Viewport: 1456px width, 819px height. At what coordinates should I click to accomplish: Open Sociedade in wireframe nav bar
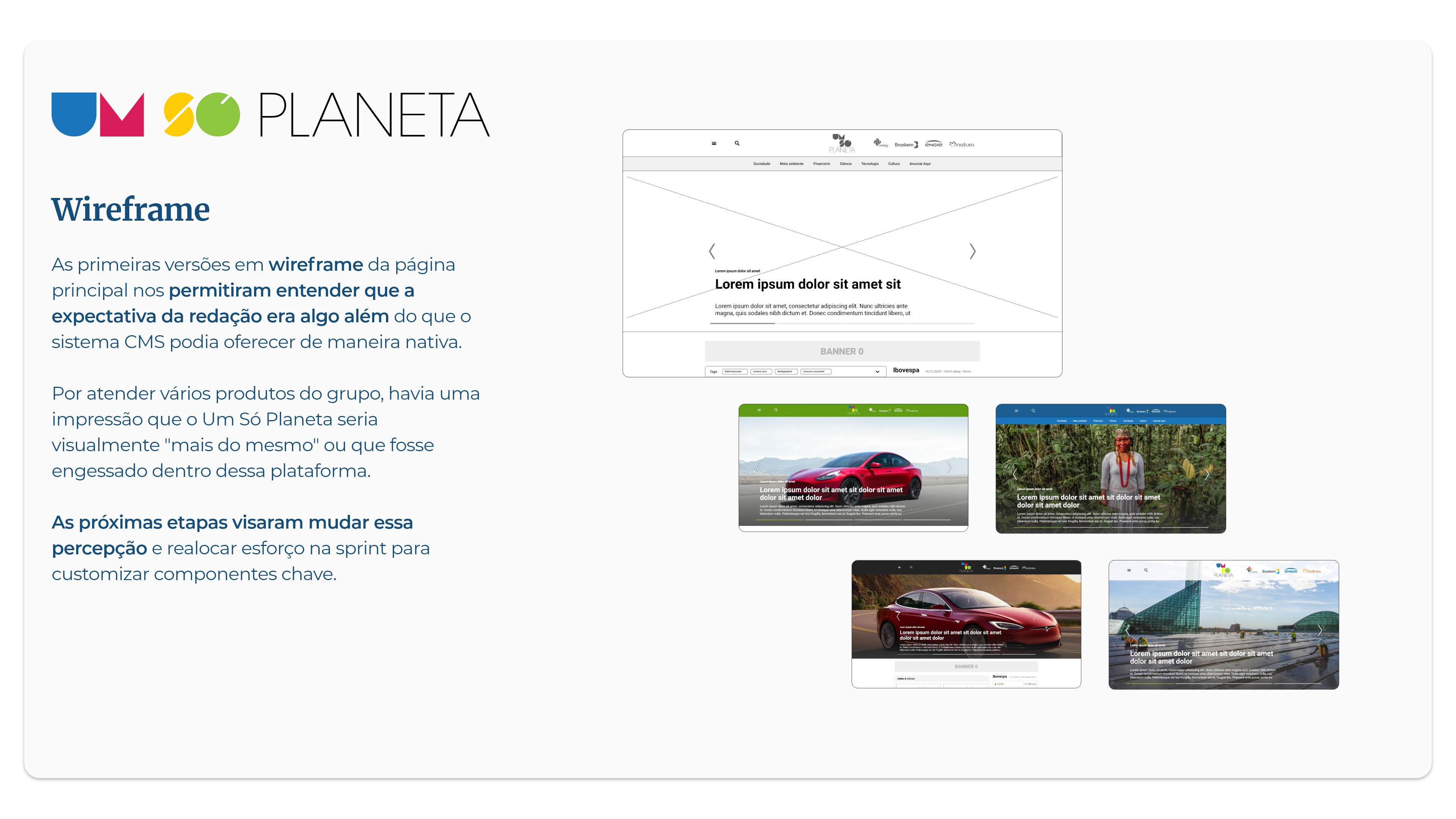[761, 164]
